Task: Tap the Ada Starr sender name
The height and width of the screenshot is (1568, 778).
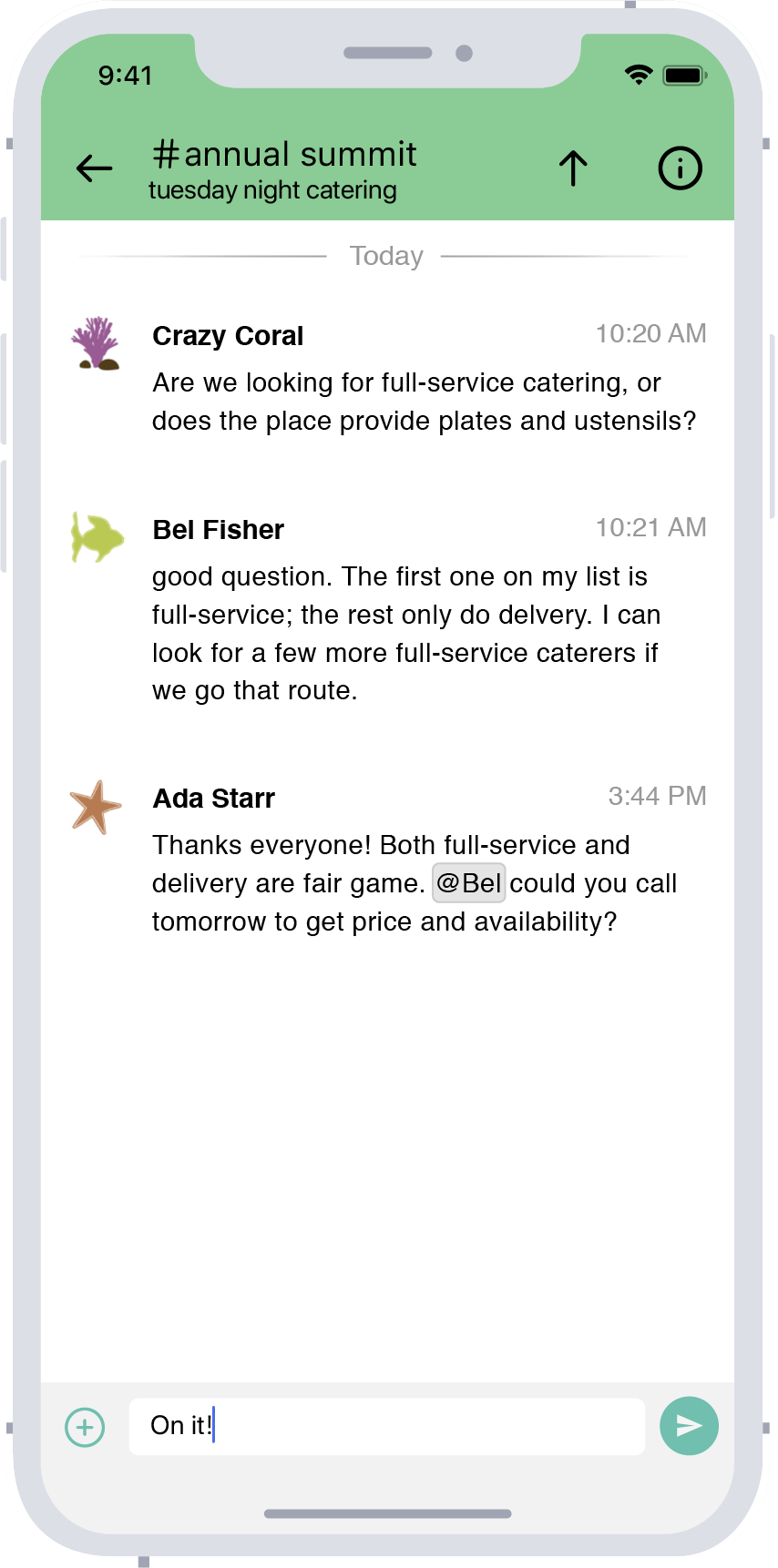Action: click(214, 799)
